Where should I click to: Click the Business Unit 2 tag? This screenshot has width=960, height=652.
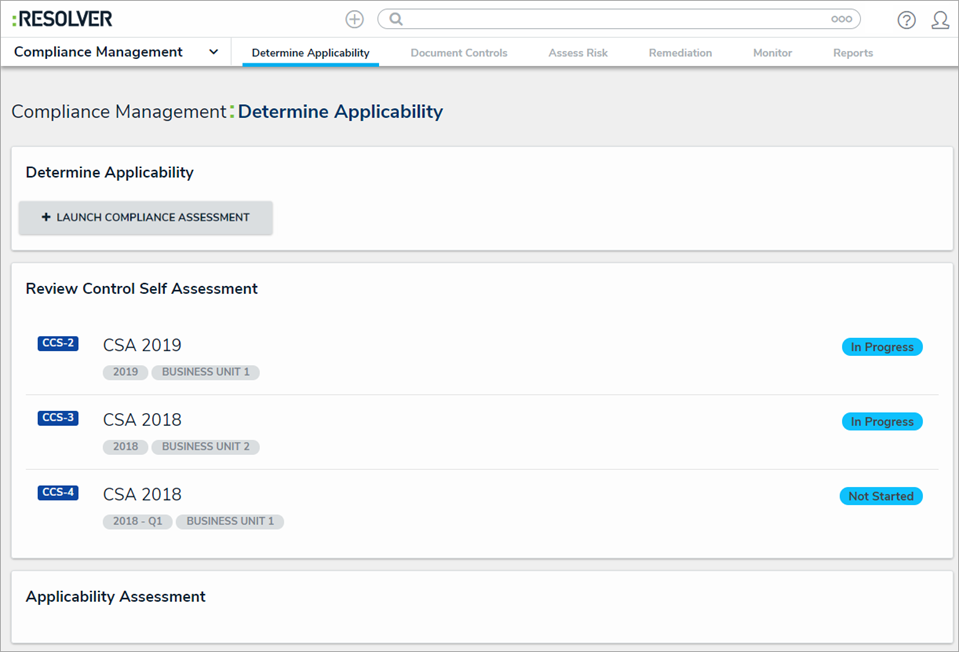tap(206, 447)
